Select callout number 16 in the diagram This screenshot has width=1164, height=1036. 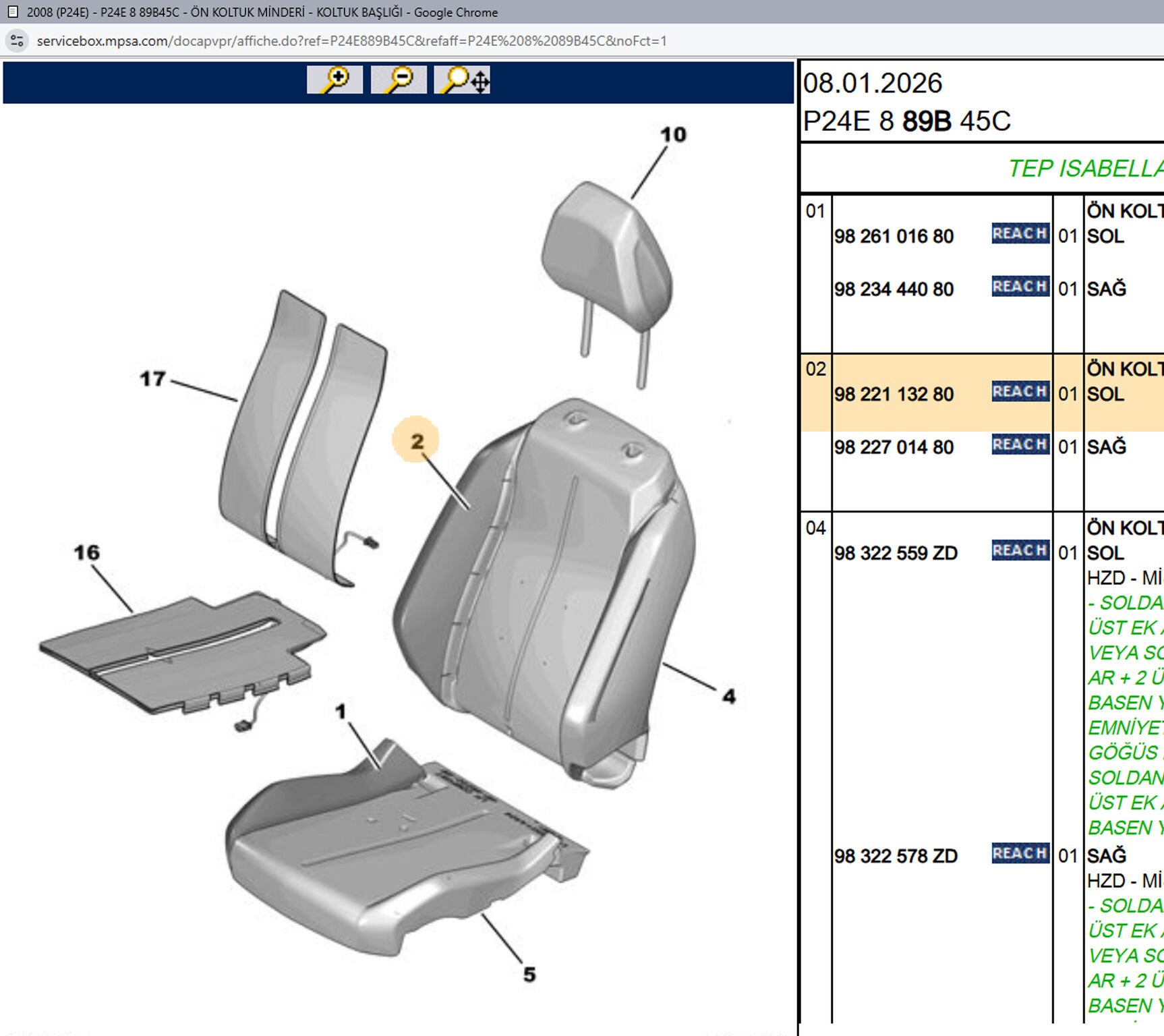click(86, 553)
